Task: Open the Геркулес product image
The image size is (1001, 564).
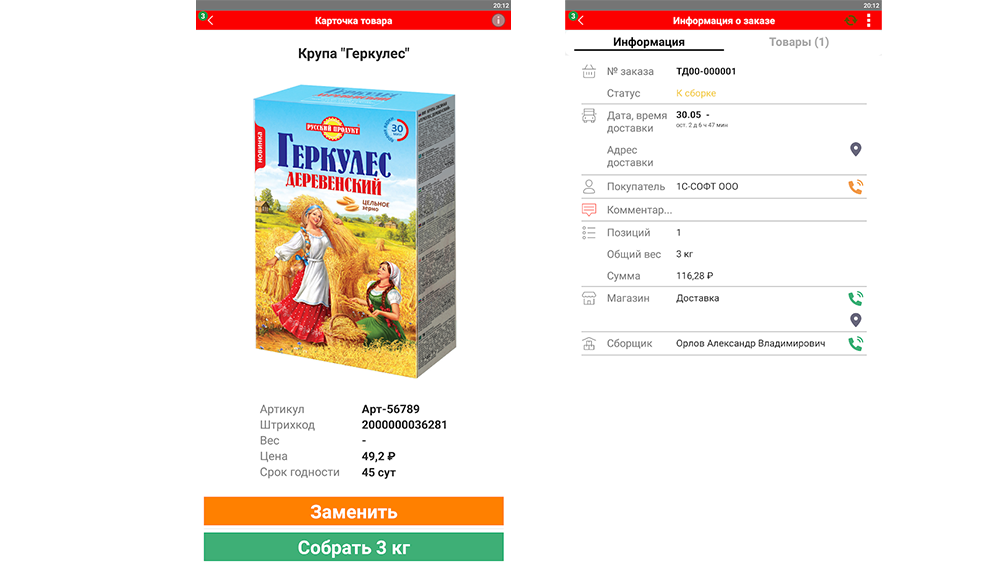Action: 354,231
